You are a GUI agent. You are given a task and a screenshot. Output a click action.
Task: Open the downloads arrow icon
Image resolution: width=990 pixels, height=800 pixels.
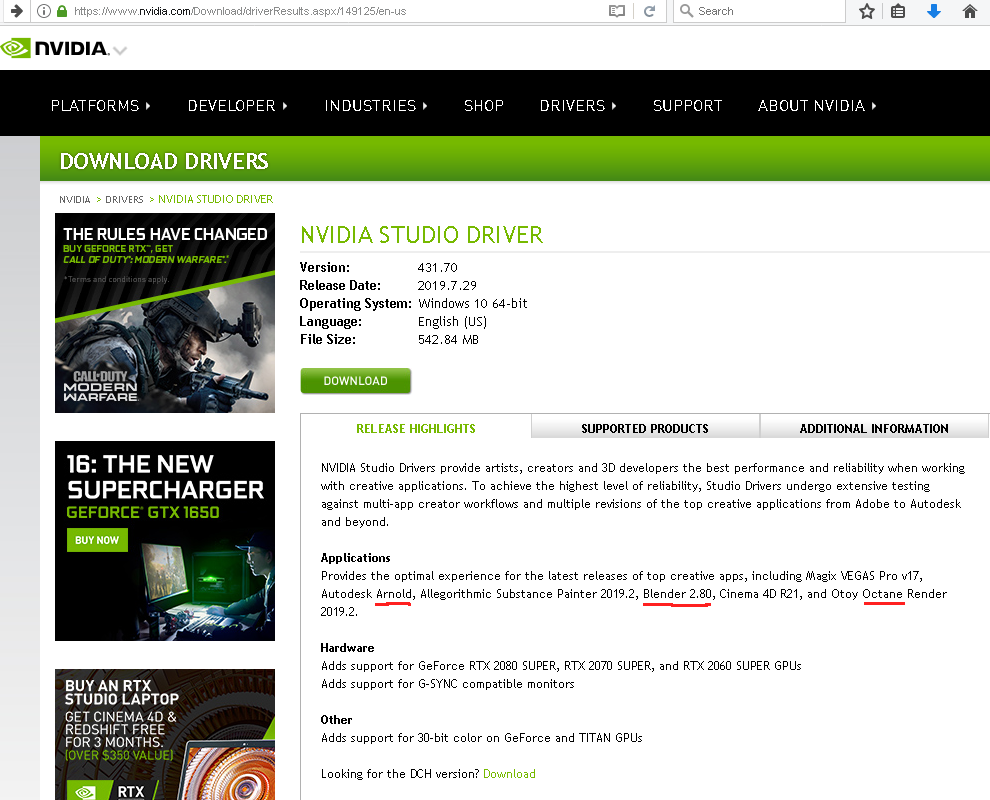point(934,11)
